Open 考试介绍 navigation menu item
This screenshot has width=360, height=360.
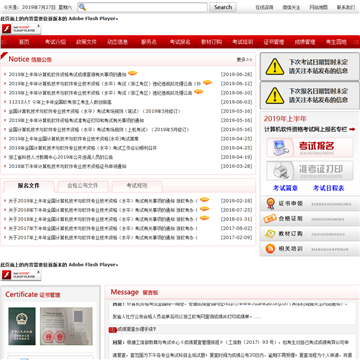coord(55,42)
